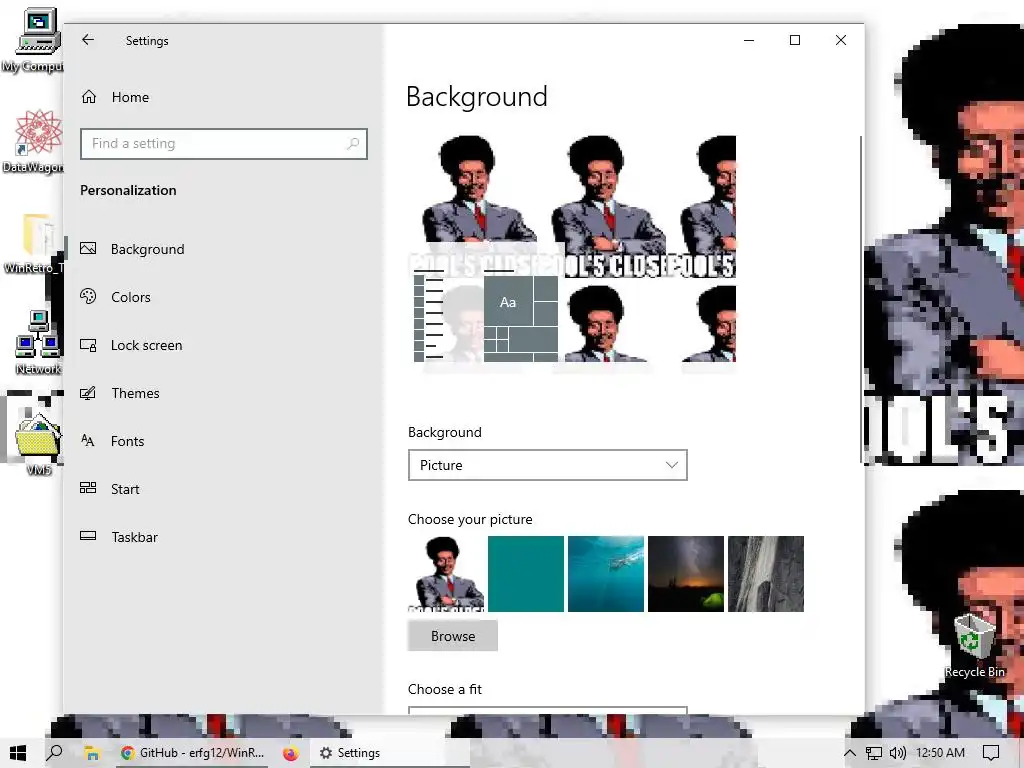Select the DataWagon desktop shortcut
The width and height of the screenshot is (1024, 768).
coord(36,142)
